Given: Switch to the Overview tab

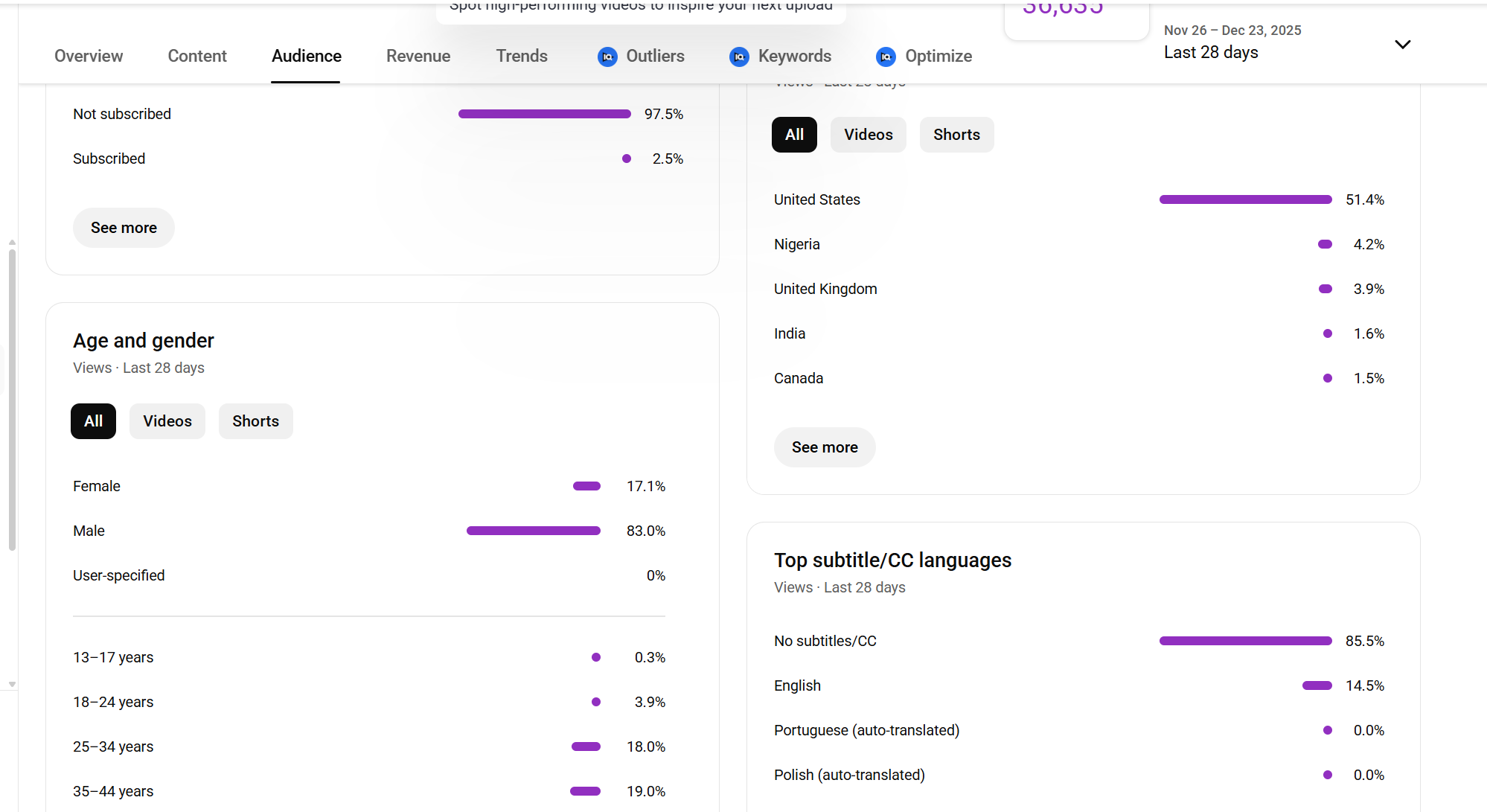Looking at the screenshot, I should [x=89, y=57].
